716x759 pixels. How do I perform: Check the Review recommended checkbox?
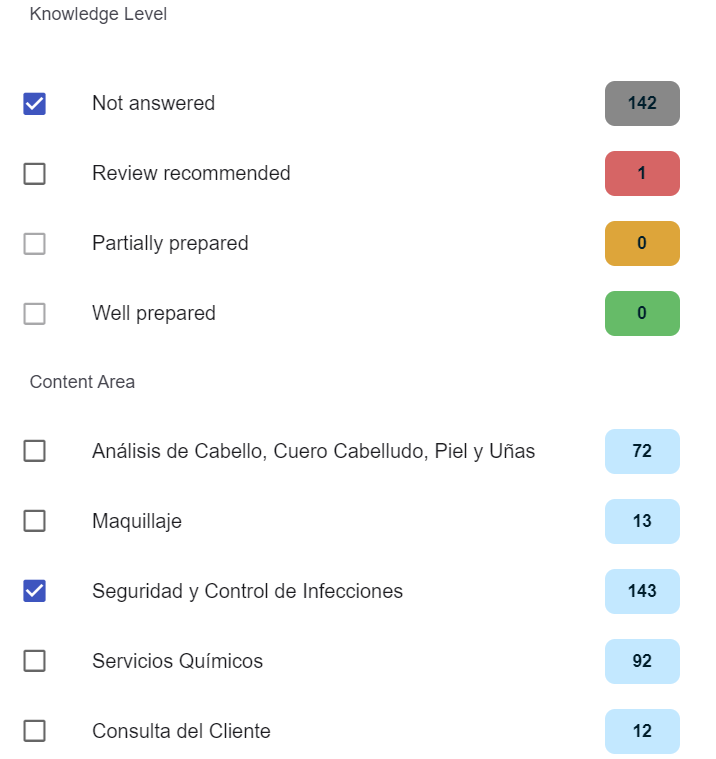(x=34, y=173)
